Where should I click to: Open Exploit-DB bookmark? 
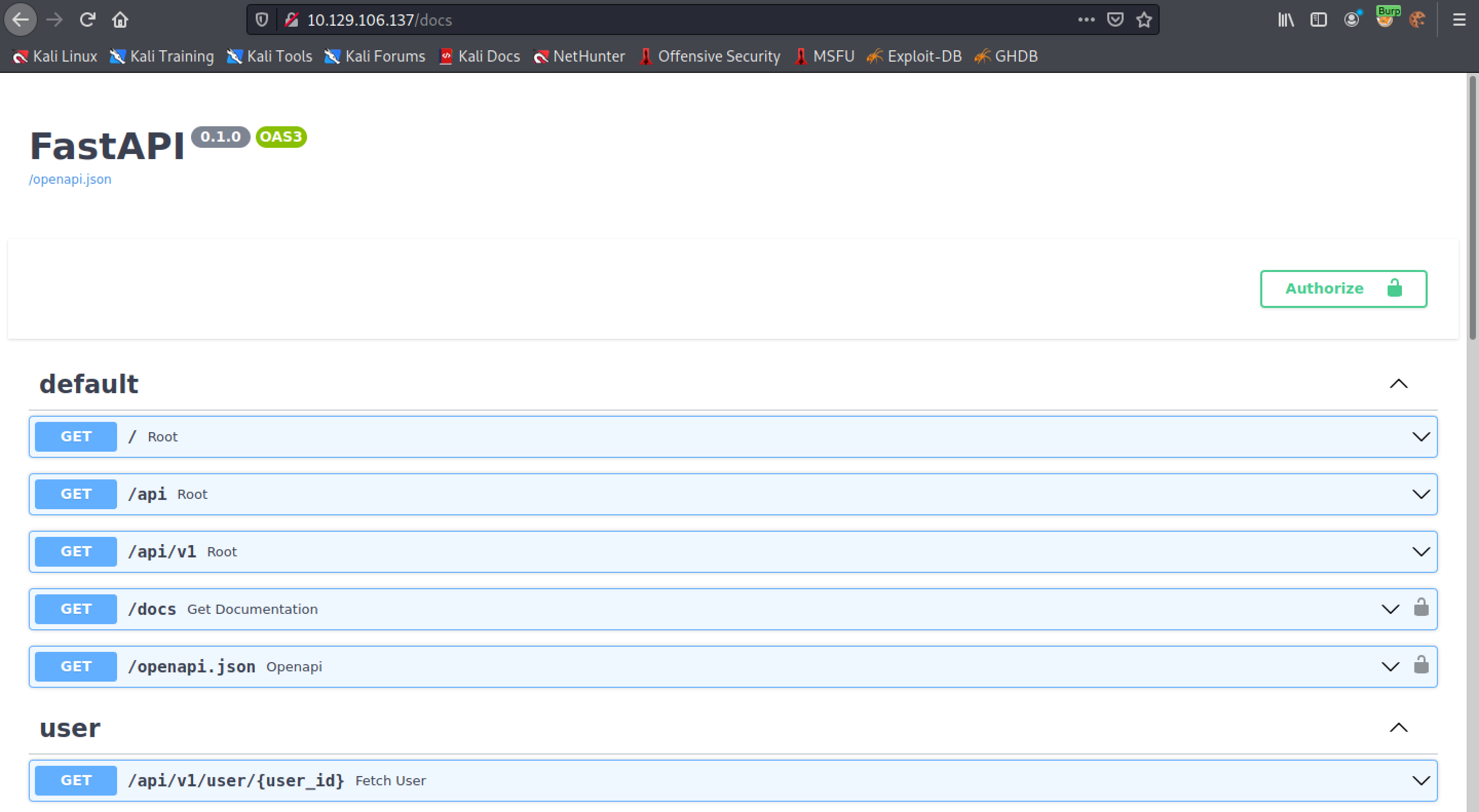tap(915, 56)
